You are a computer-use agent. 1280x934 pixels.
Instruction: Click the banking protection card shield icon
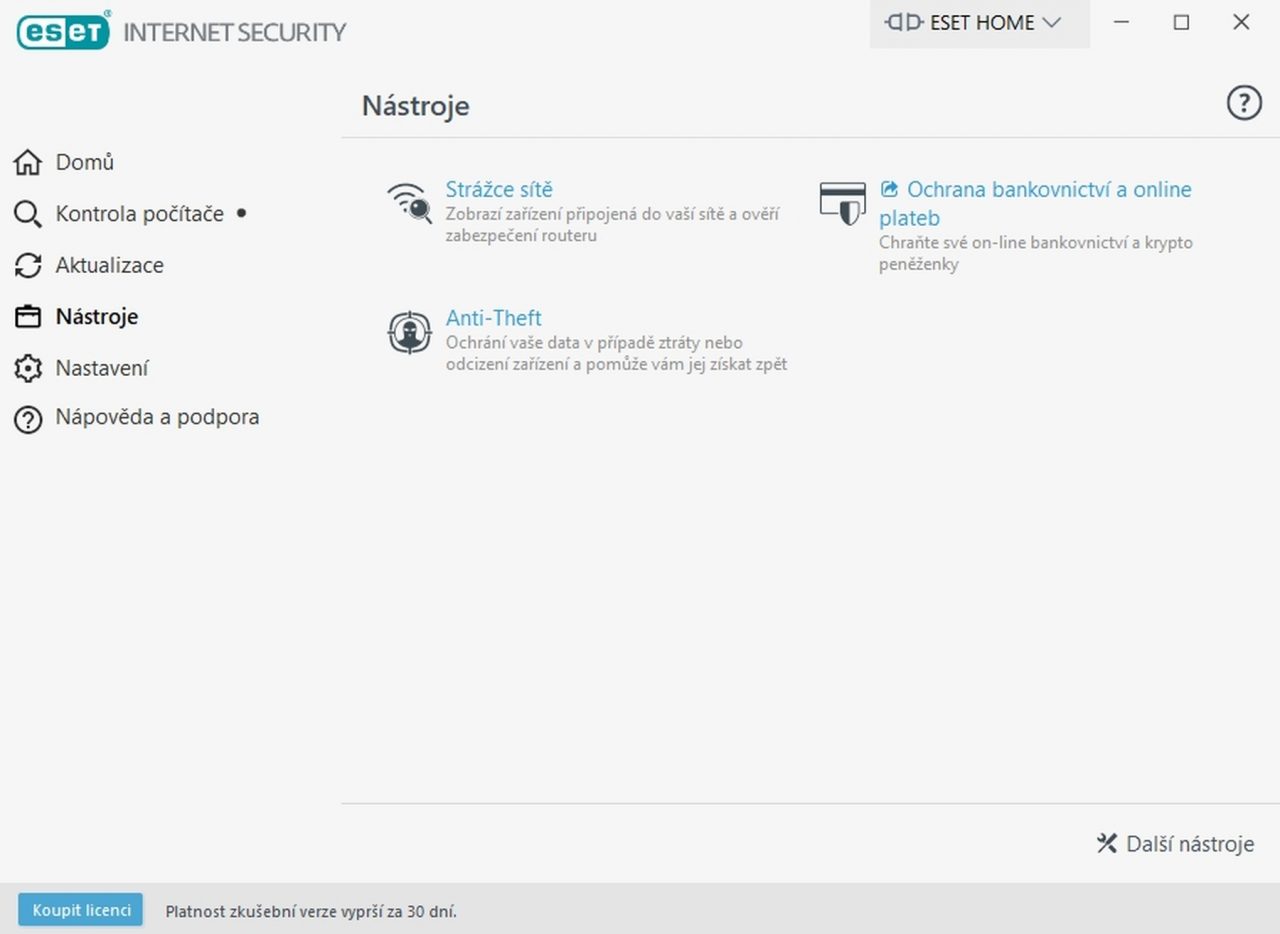pos(842,203)
